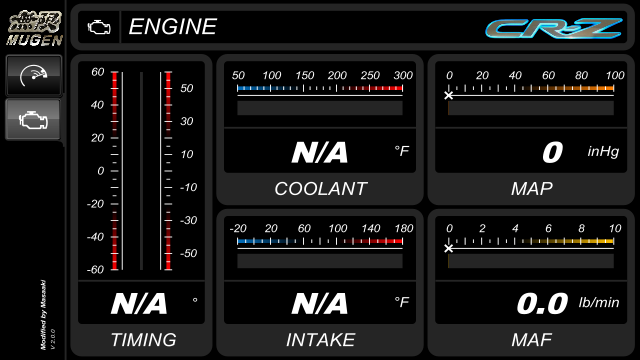
Task: Click the MAF gauge X marker
Action: (x=449, y=248)
